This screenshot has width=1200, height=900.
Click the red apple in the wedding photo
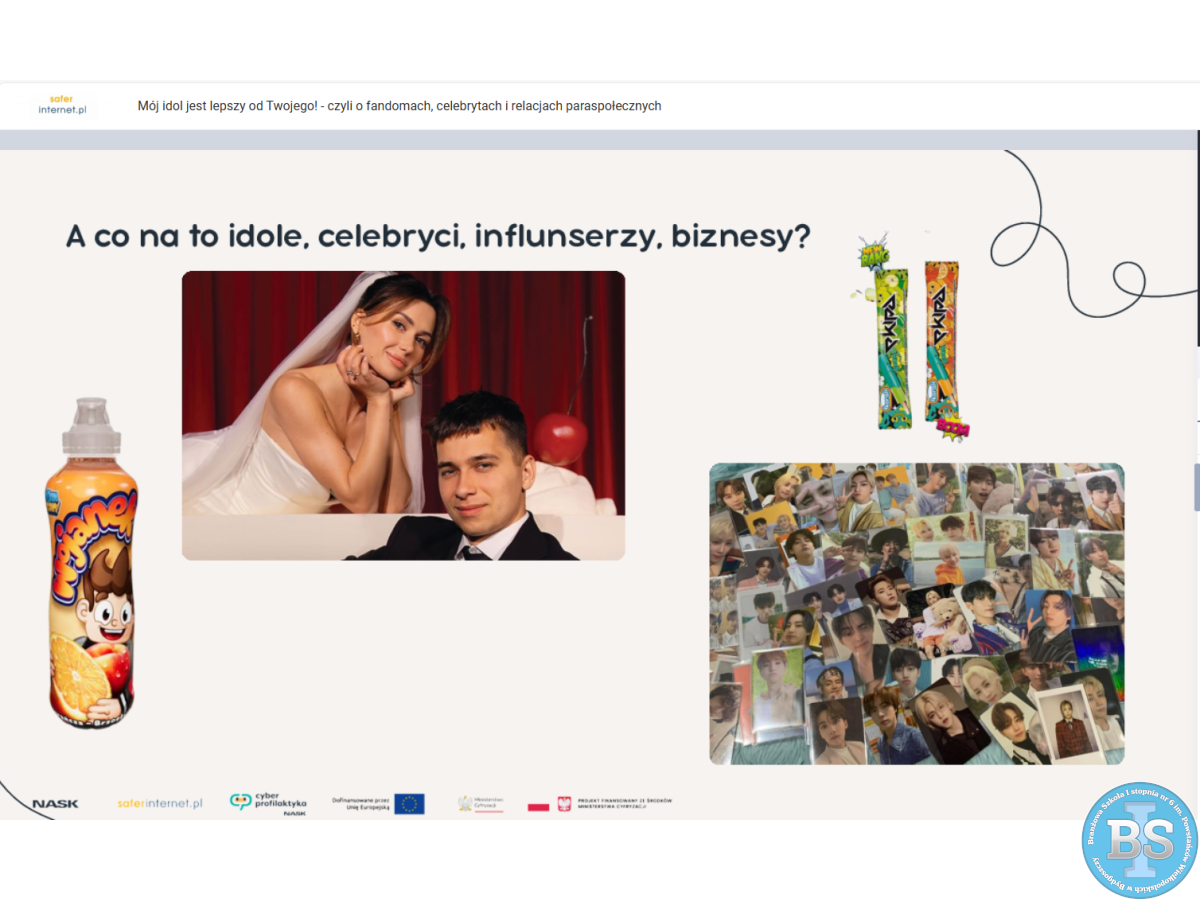(x=558, y=438)
